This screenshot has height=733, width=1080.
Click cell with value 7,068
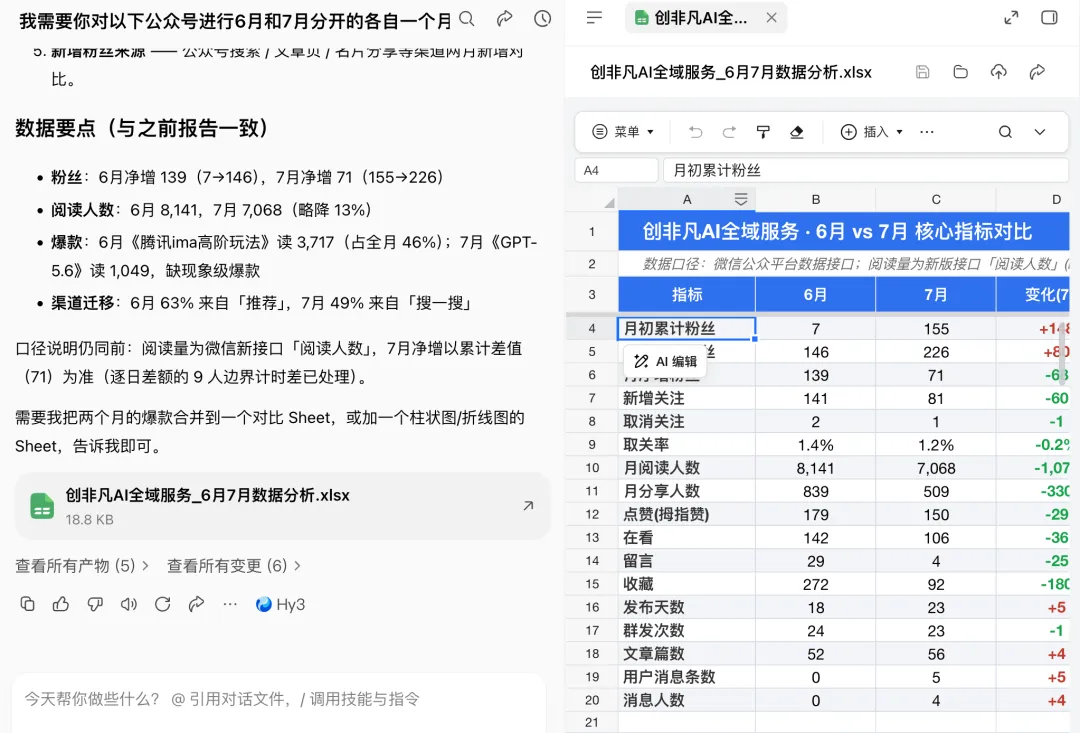935,468
